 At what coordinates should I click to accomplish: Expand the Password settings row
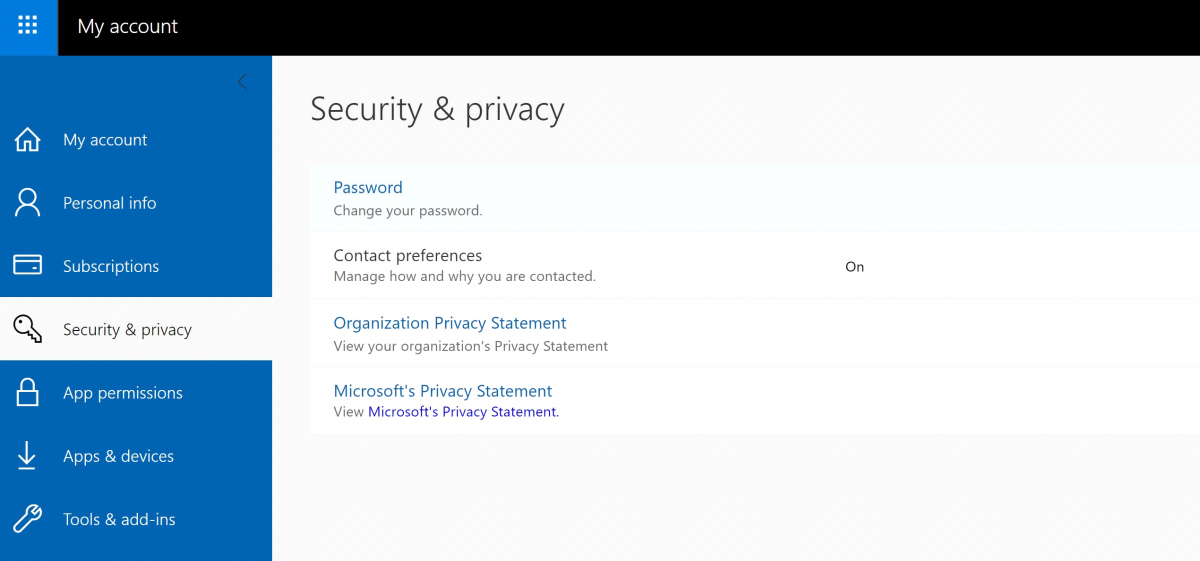(x=755, y=198)
